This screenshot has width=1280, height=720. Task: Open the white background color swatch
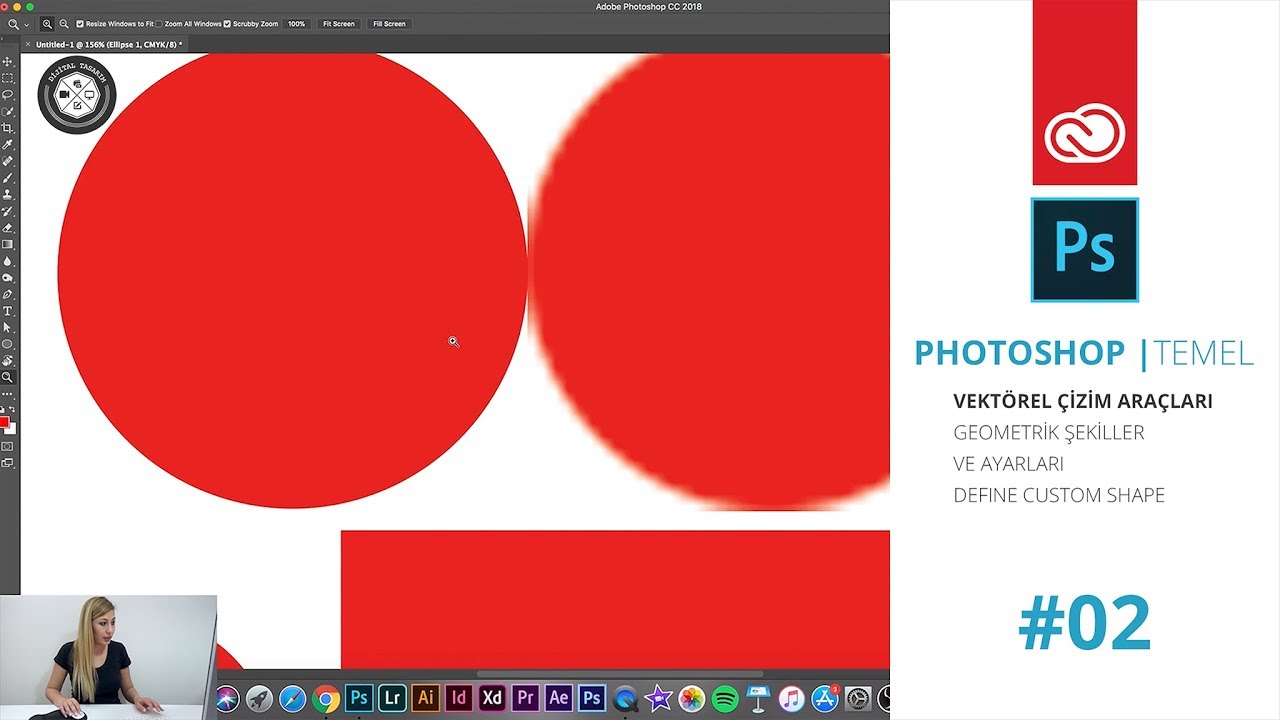(12, 429)
